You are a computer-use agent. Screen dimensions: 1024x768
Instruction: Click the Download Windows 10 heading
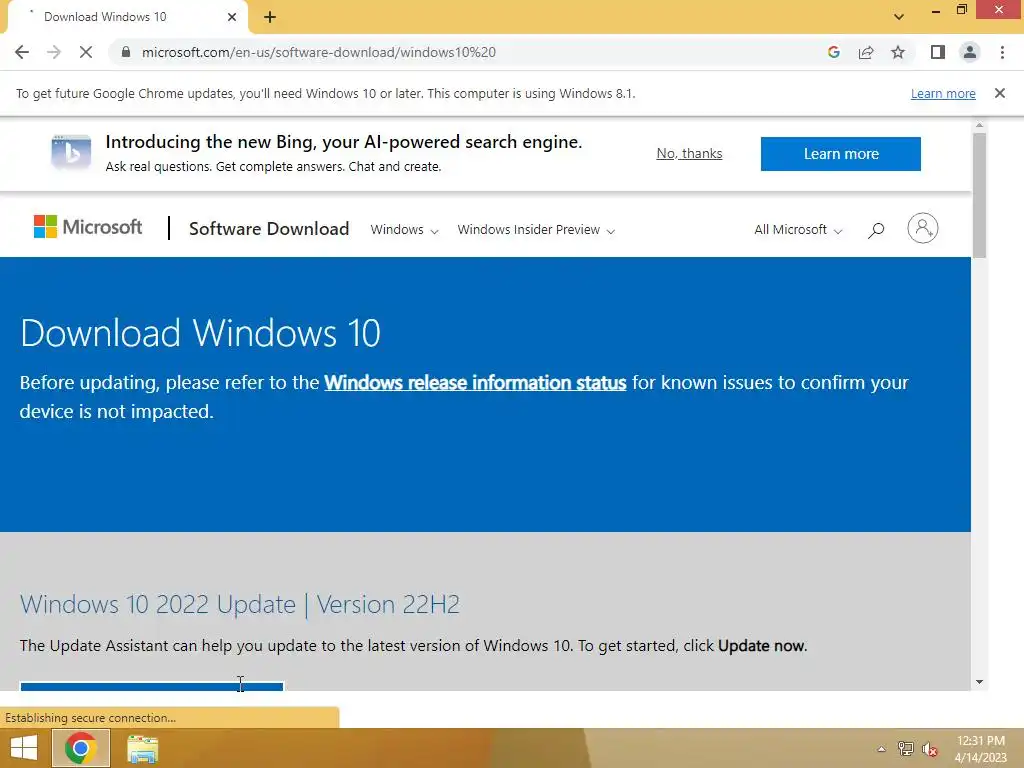200,333
